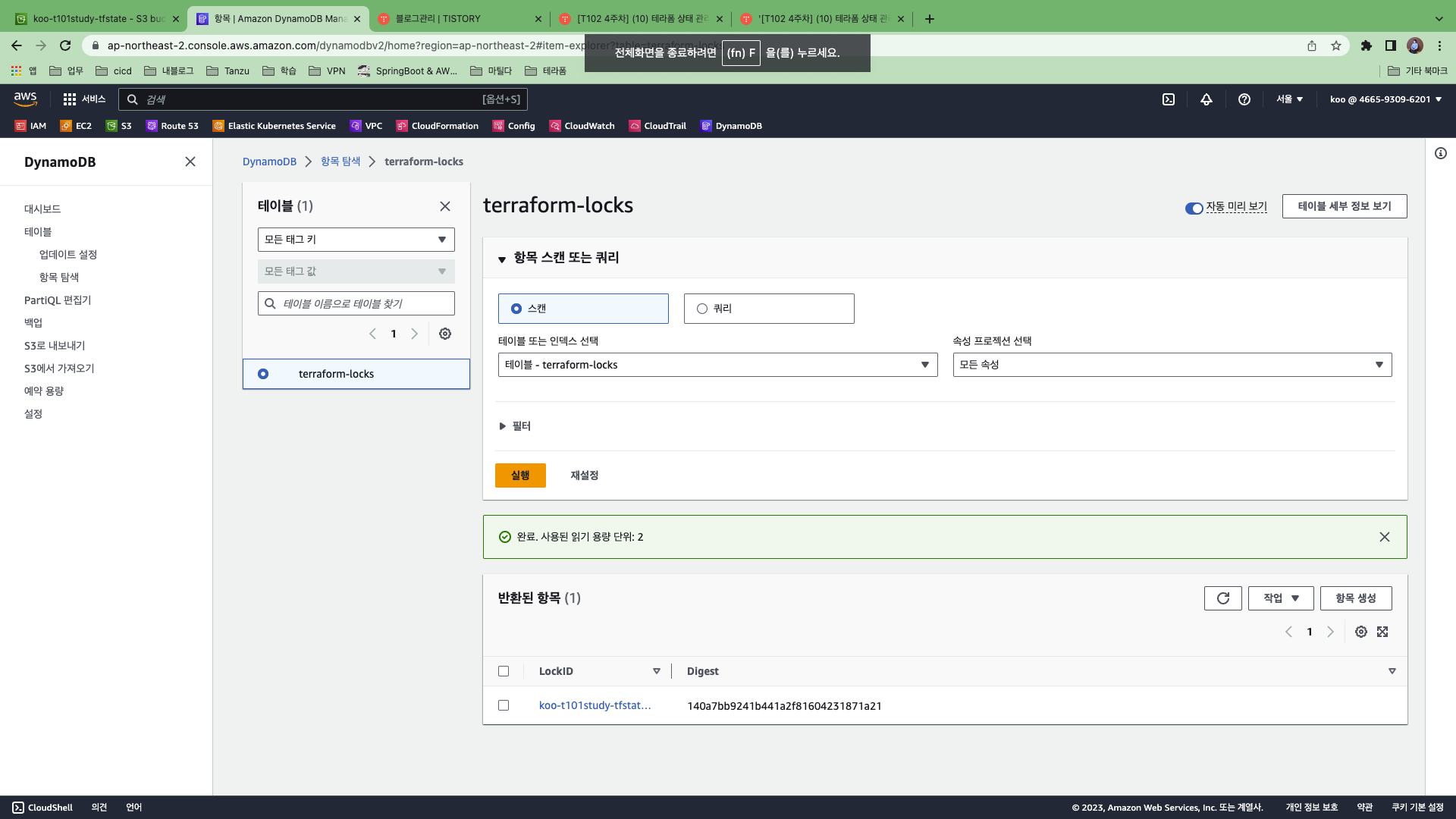
Task: Click the refresh returned items button
Action: click(x=1222, y=598)
